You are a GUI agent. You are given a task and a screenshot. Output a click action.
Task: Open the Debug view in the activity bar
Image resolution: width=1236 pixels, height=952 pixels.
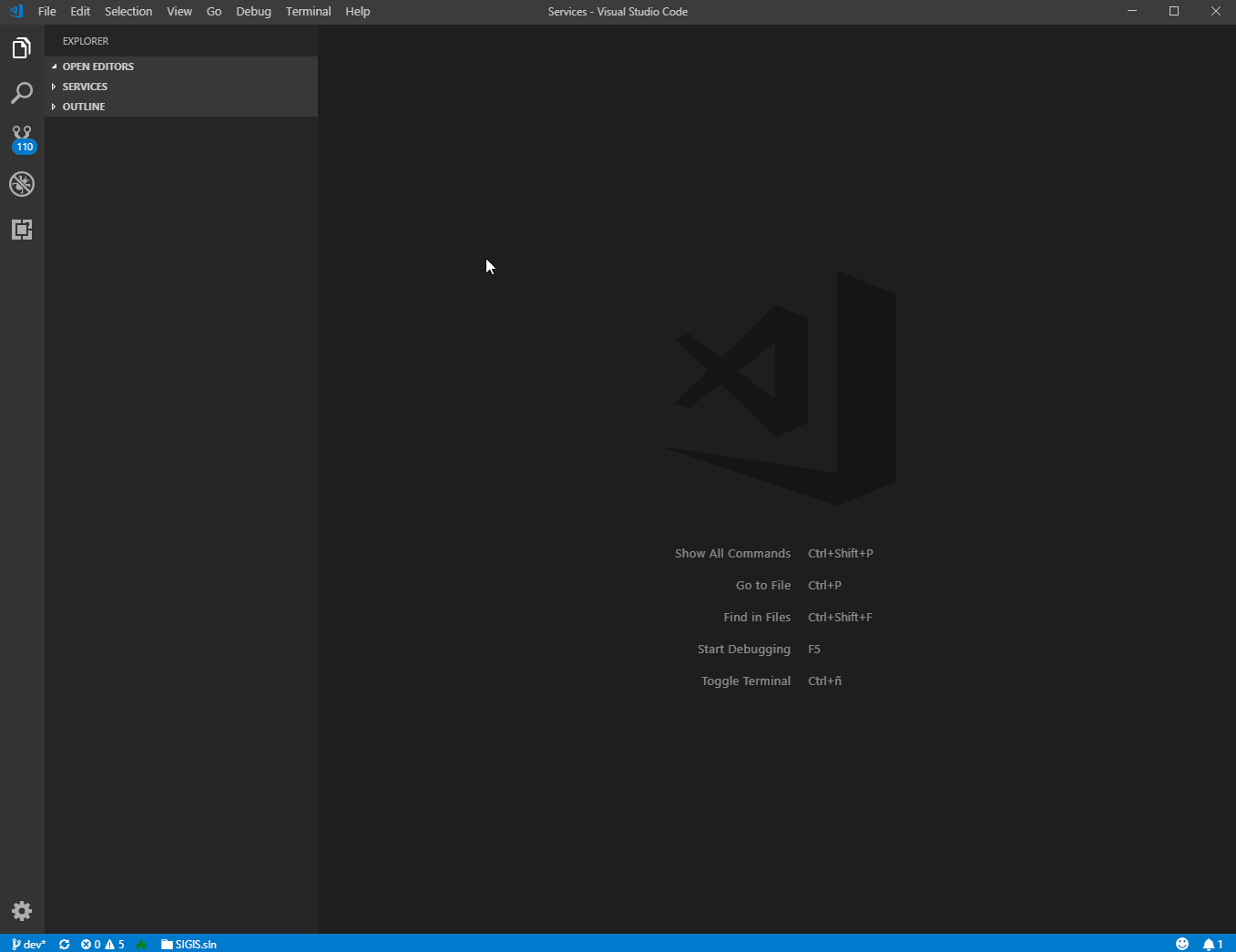click(x=22, y=184)
